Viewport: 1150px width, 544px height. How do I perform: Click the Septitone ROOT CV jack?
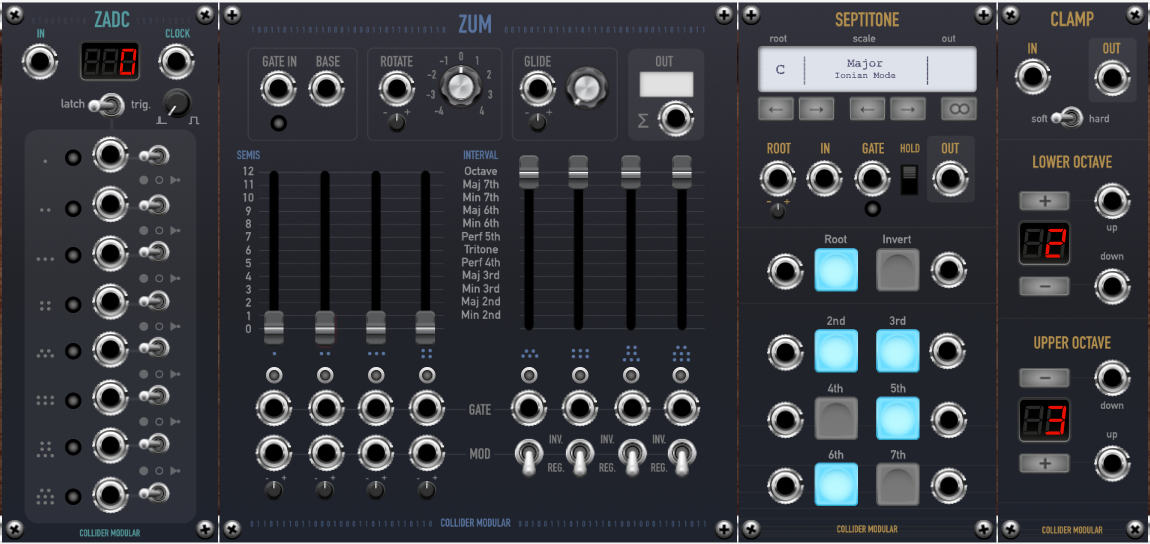pyautogui.click(x=778, y=179)
